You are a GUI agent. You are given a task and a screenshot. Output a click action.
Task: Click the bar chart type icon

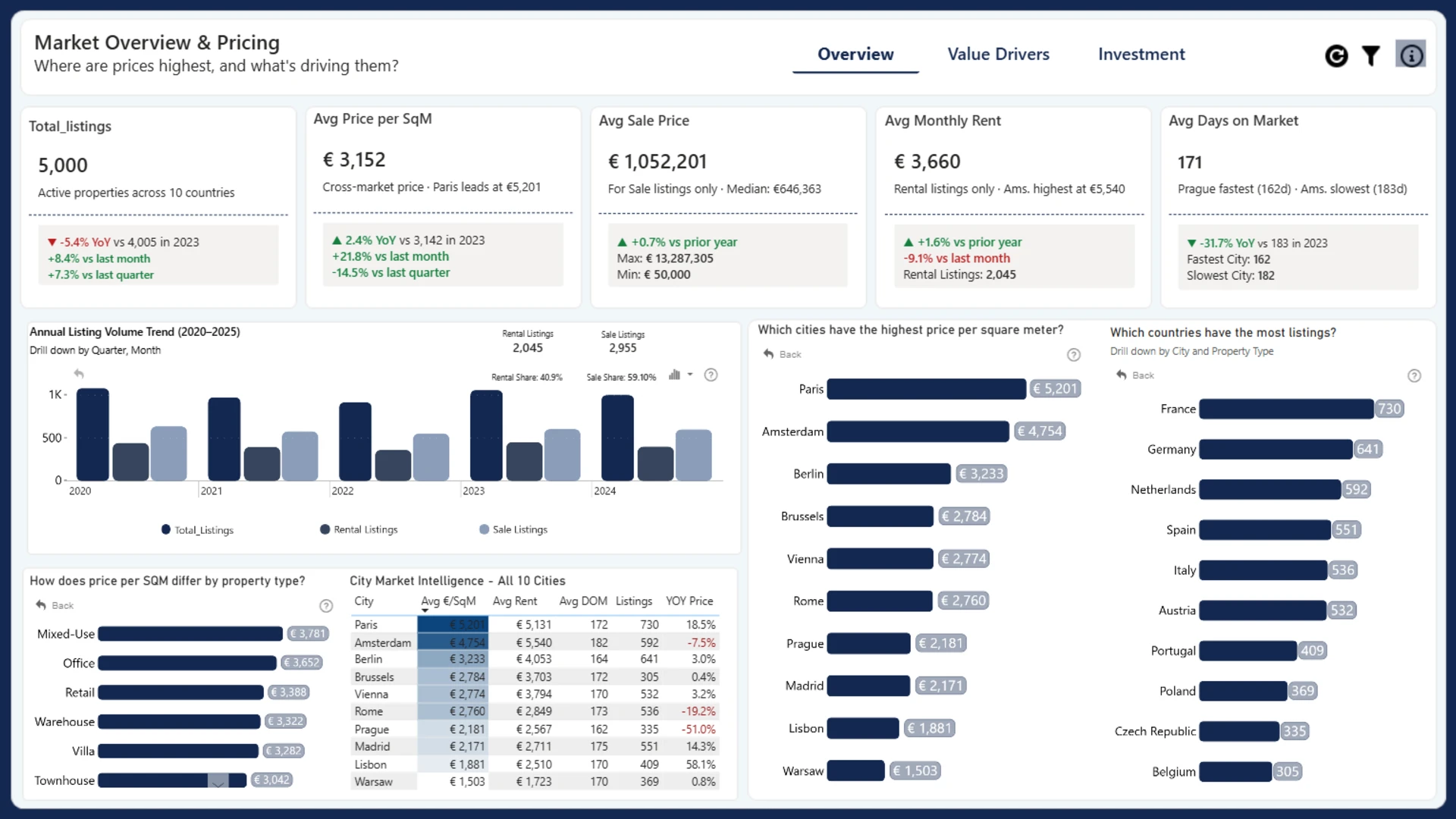(x=674, y=375)
